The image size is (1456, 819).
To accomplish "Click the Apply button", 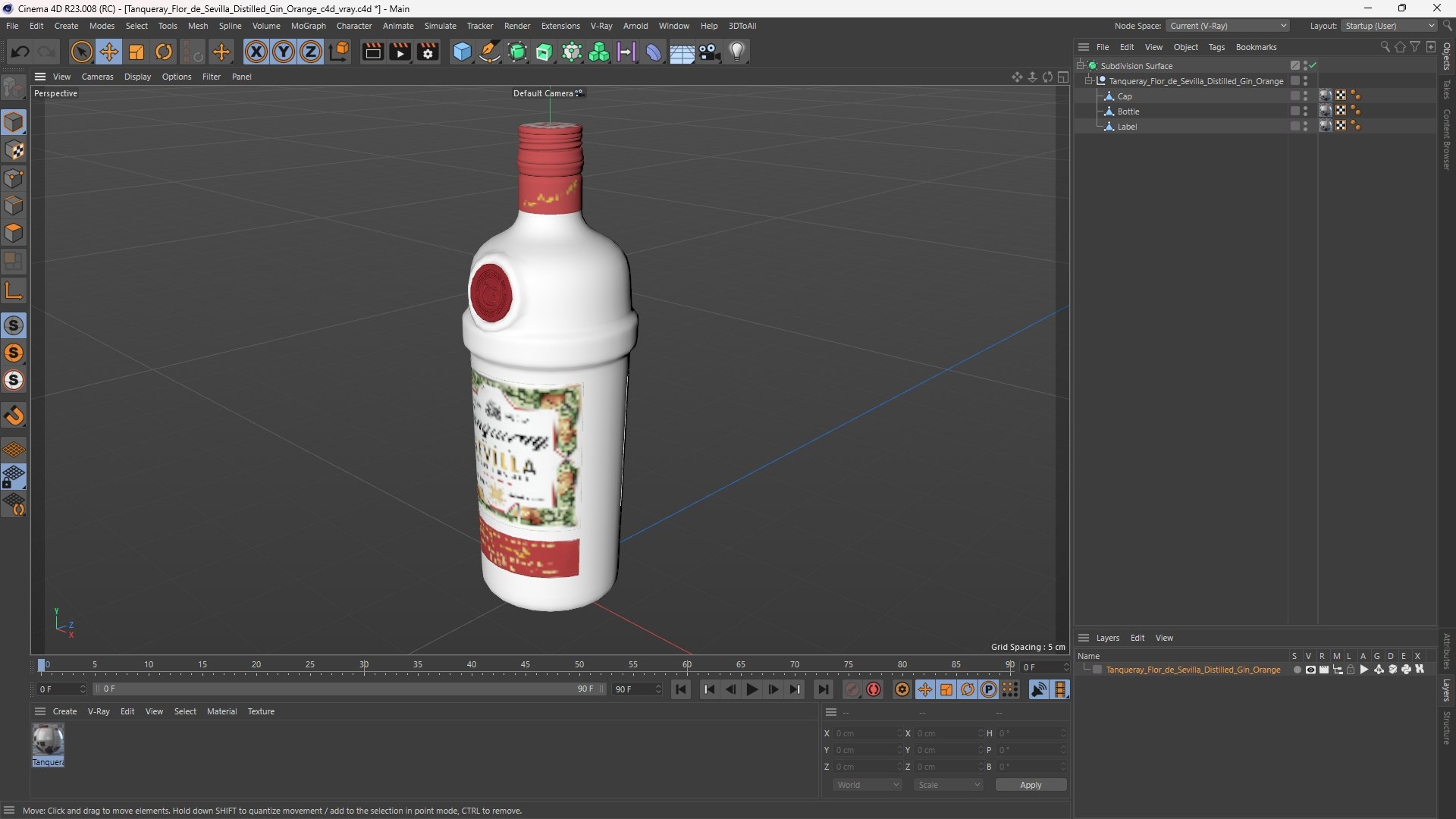I will tap(1031, 785).
